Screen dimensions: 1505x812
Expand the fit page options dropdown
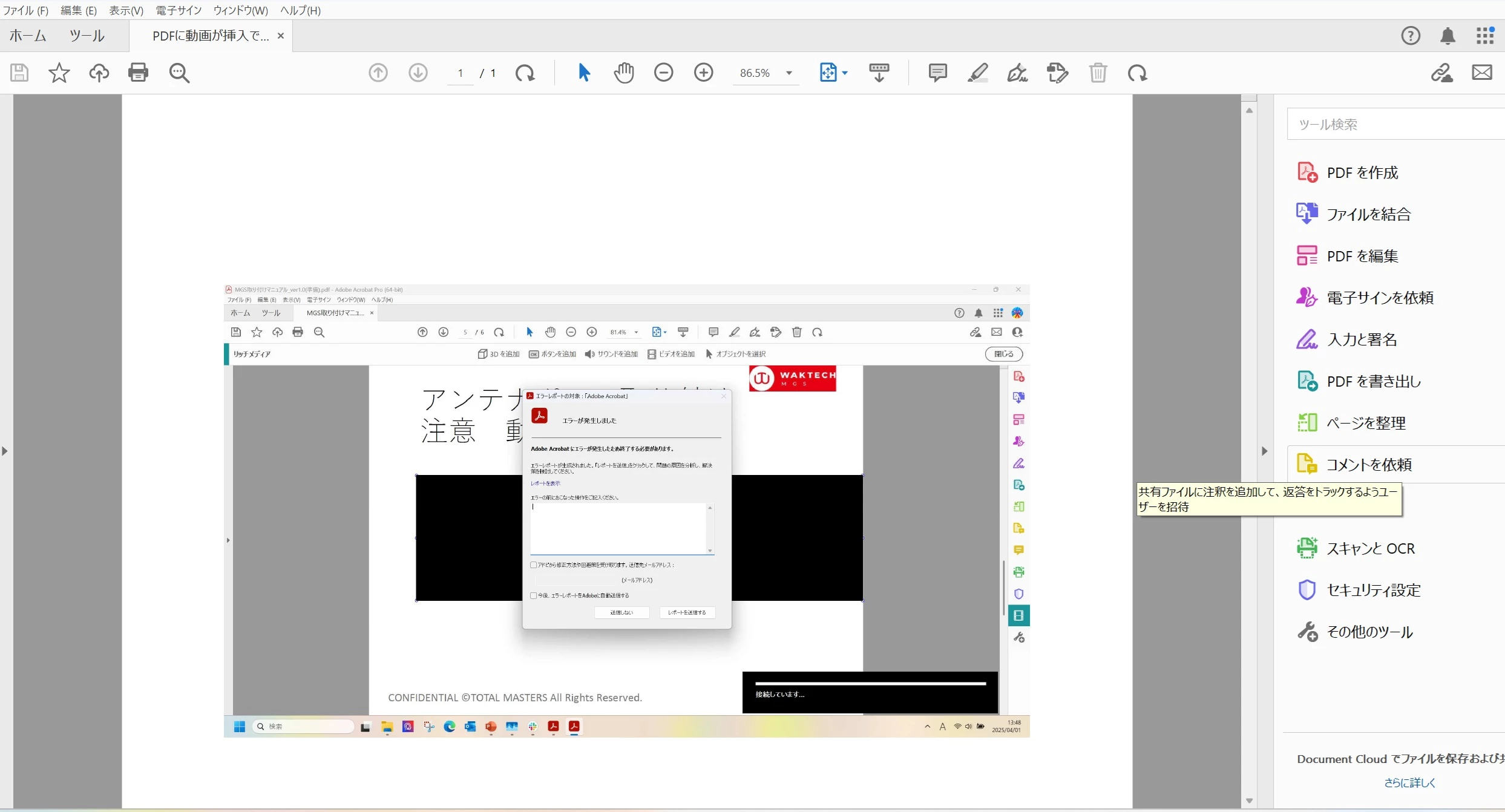[845, 73]
